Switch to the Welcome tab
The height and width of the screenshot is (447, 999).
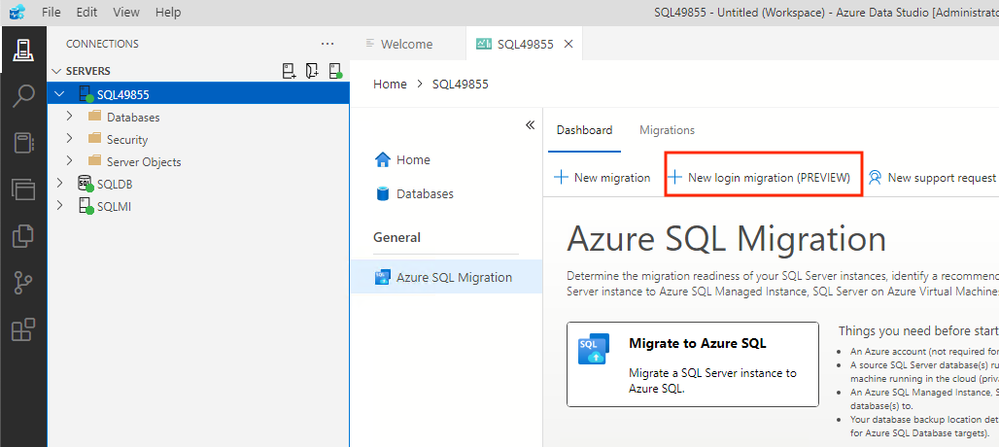407,44
